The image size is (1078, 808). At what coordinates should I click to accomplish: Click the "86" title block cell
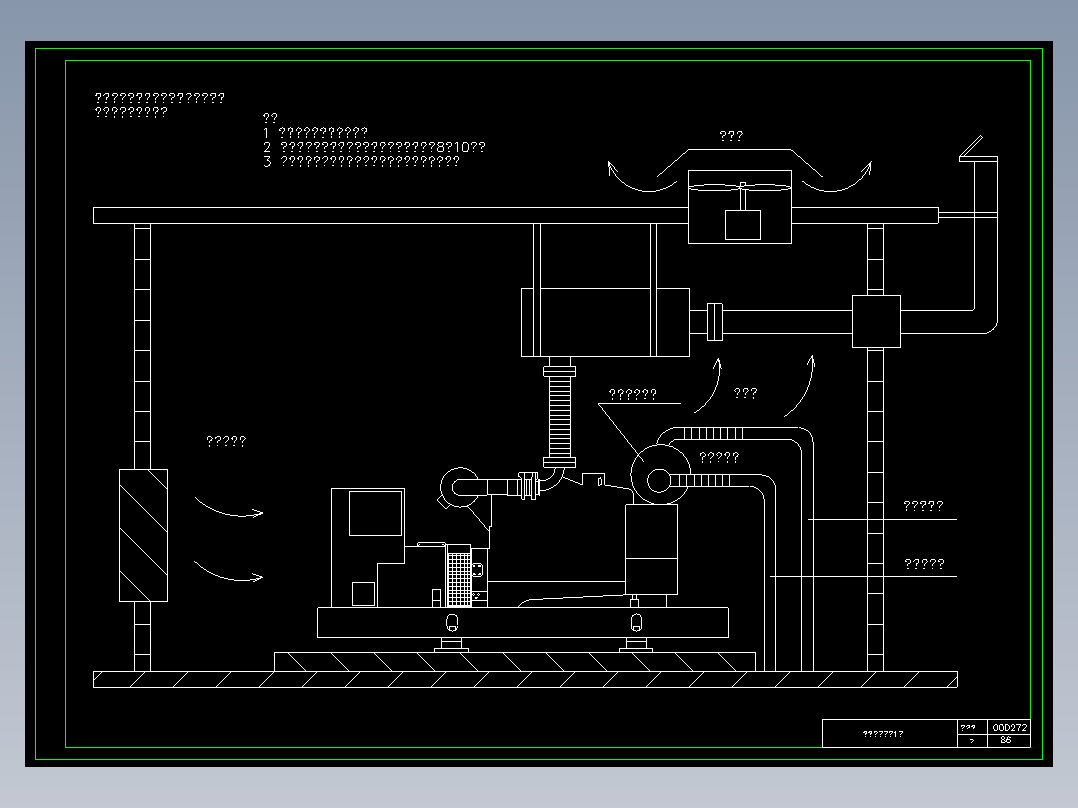point(1009,741)
